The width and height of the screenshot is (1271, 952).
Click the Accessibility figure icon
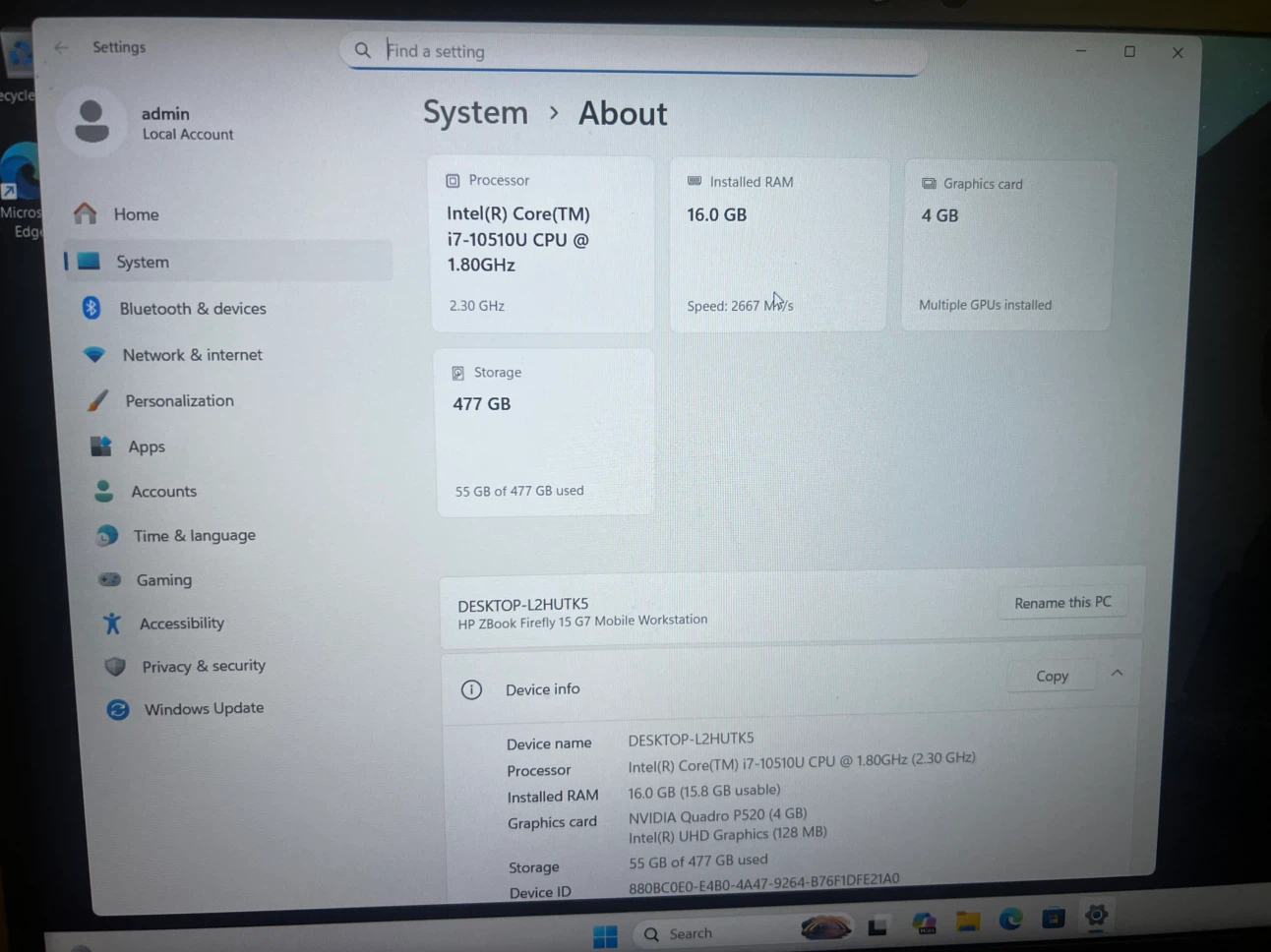112,623
